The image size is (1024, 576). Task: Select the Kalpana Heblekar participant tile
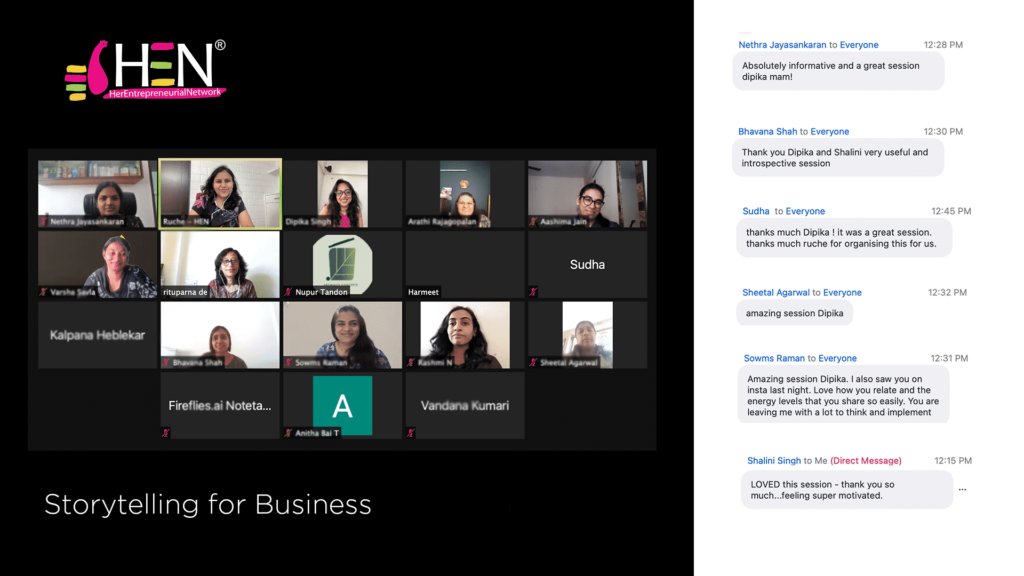[97, 335]
